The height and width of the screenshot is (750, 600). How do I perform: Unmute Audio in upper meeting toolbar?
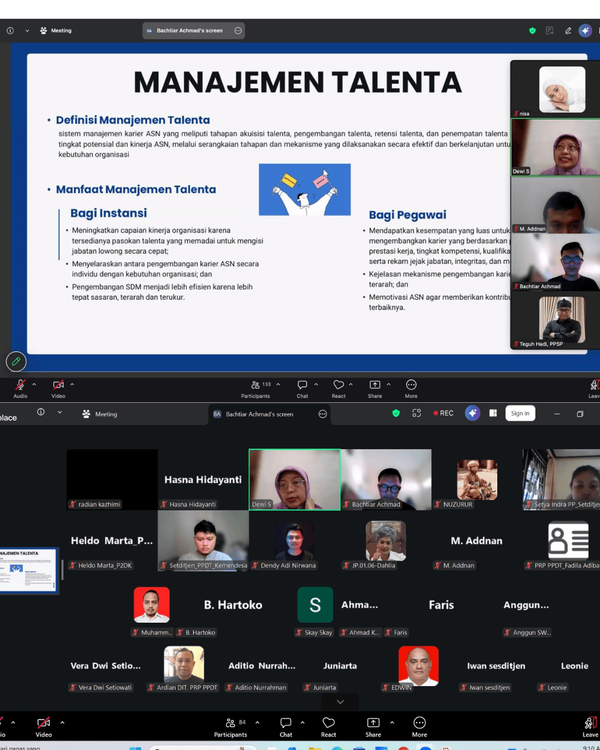(20, 388)
